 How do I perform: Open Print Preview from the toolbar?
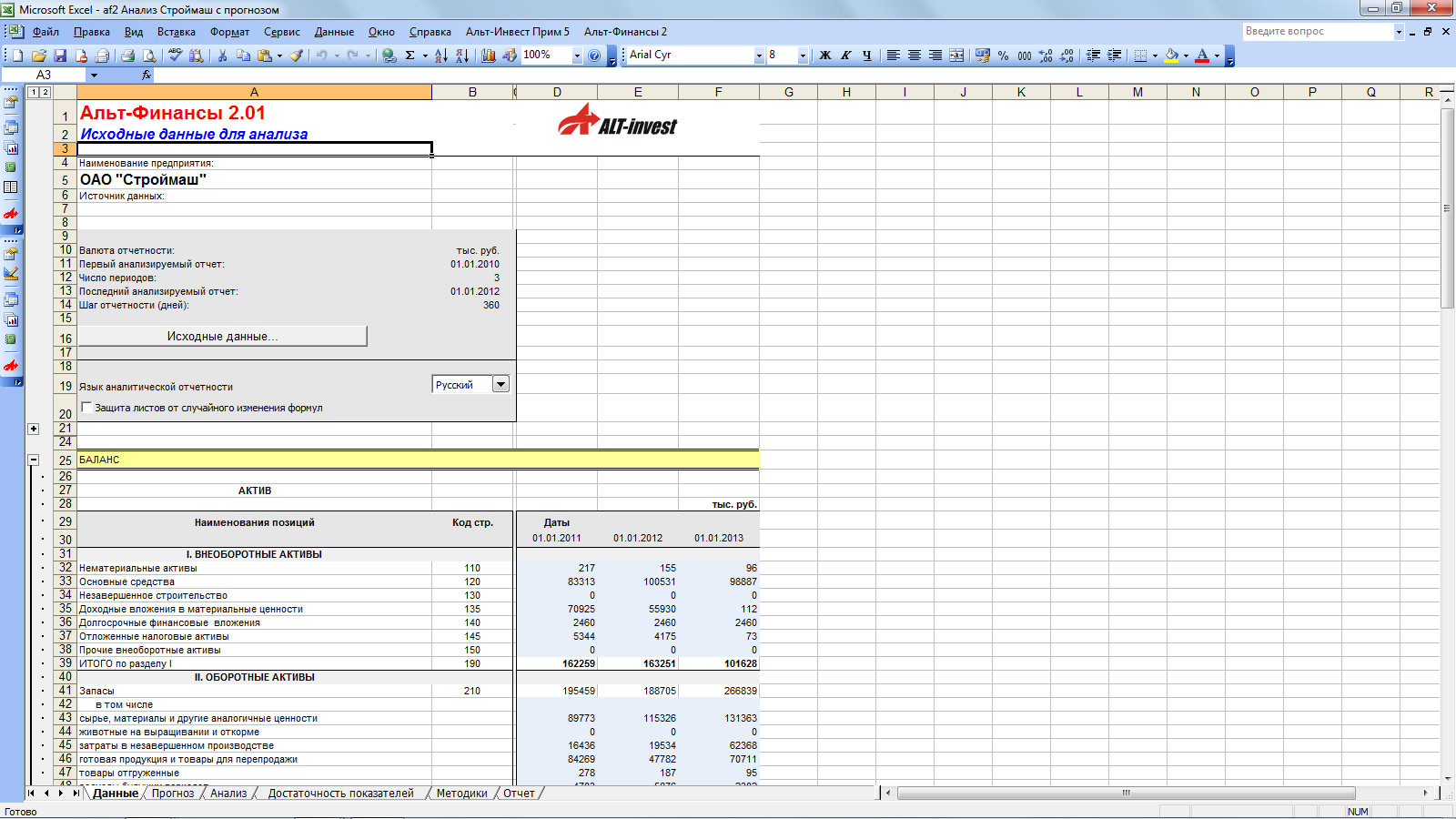click(x=149, y=56)
